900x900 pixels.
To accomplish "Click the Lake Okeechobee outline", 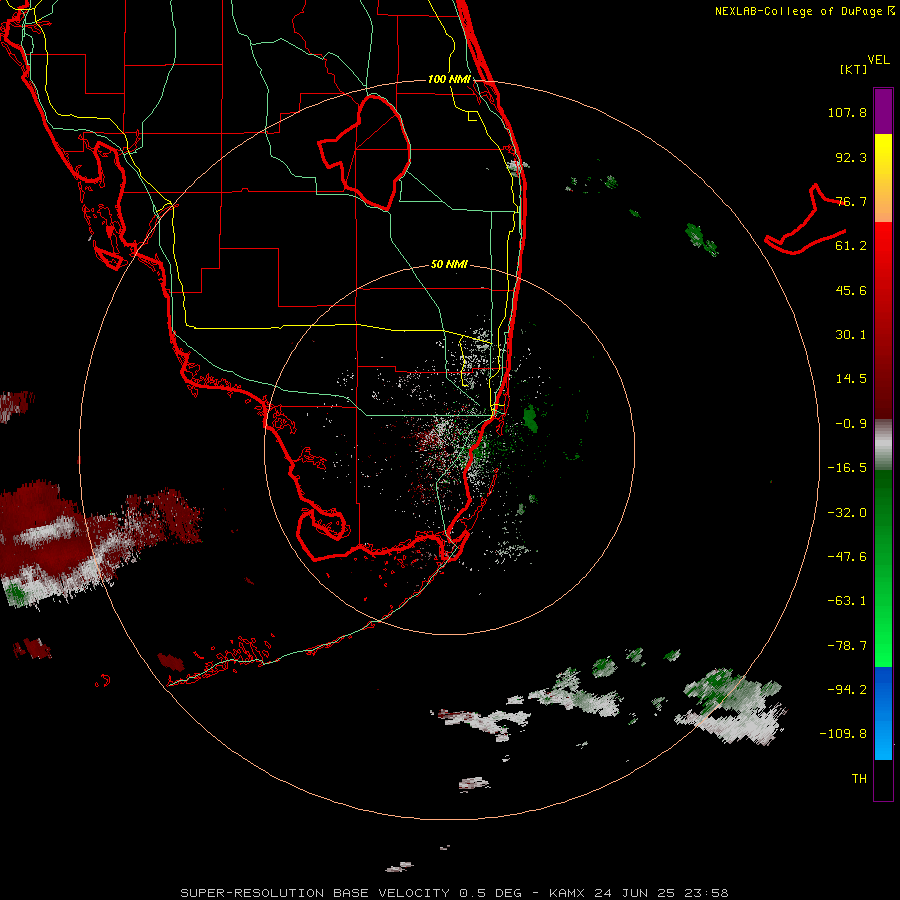I will coord(366,151).
